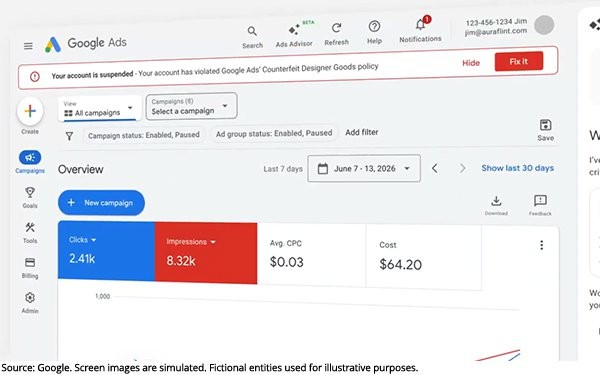Click the Google Ads logo
The height and width of the screenshot is (375, 600).
(x=86, y=44)
